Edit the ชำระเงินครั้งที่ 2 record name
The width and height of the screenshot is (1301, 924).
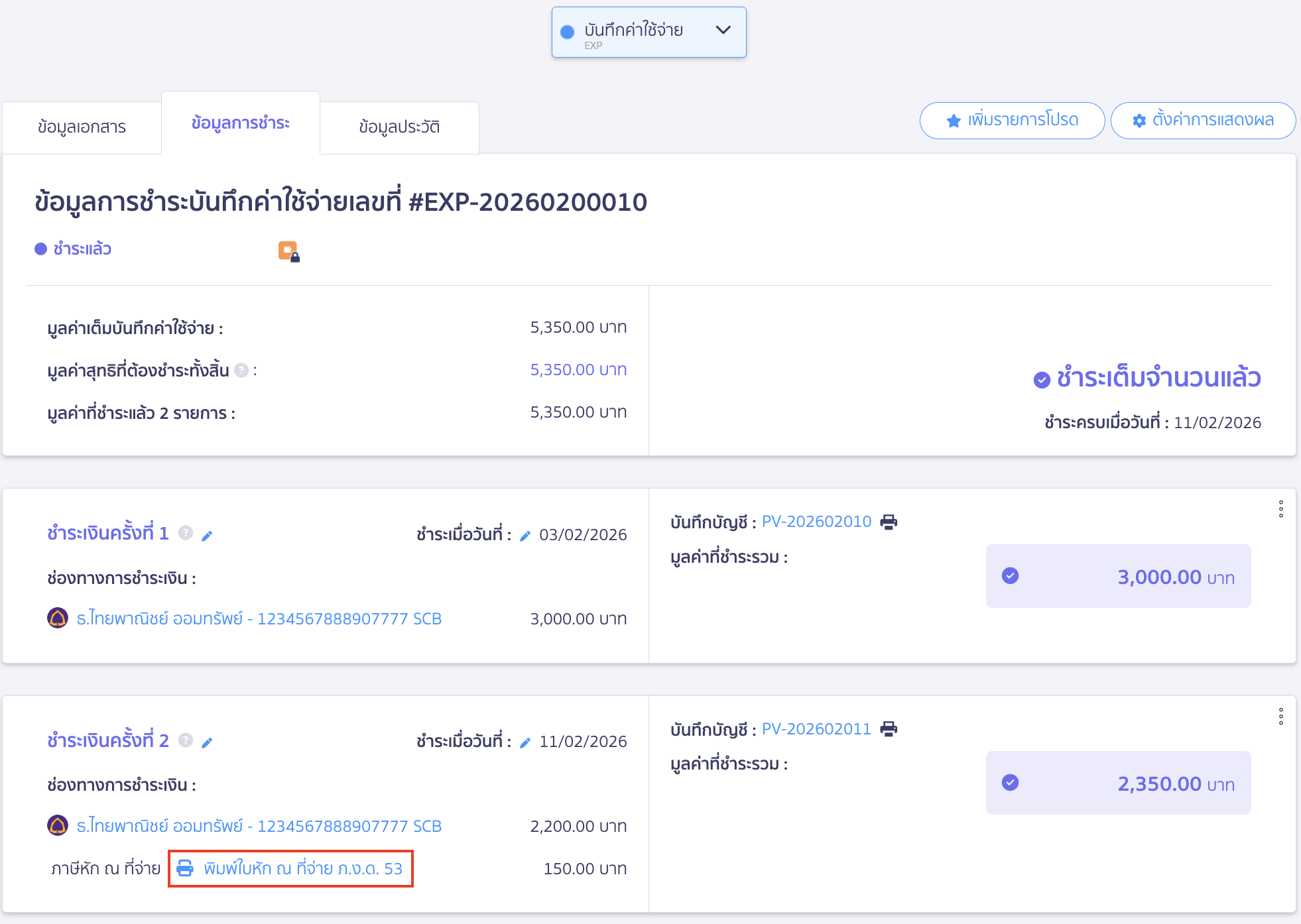pos(207,742)
